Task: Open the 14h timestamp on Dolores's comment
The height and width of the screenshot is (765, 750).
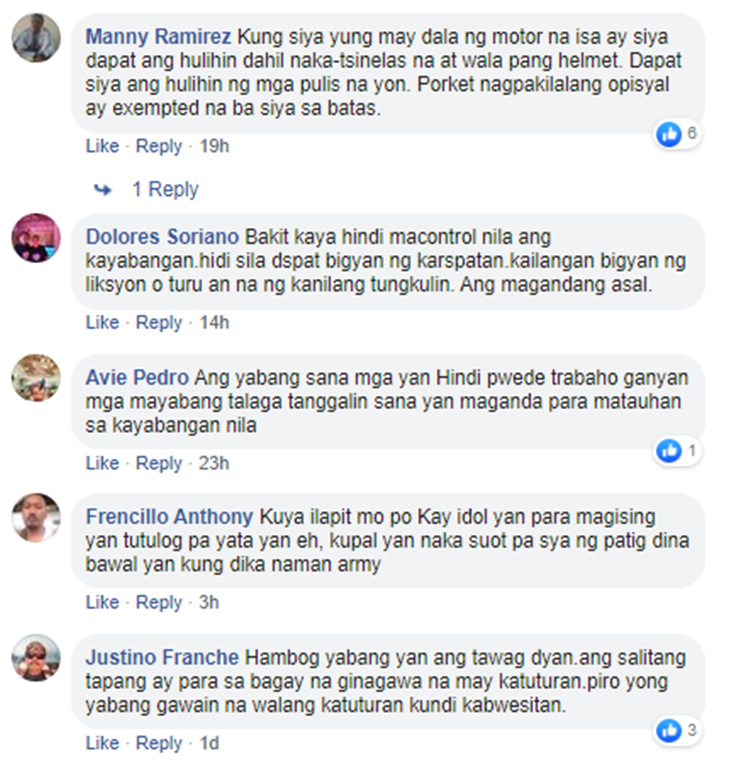Action: [214, 322]
